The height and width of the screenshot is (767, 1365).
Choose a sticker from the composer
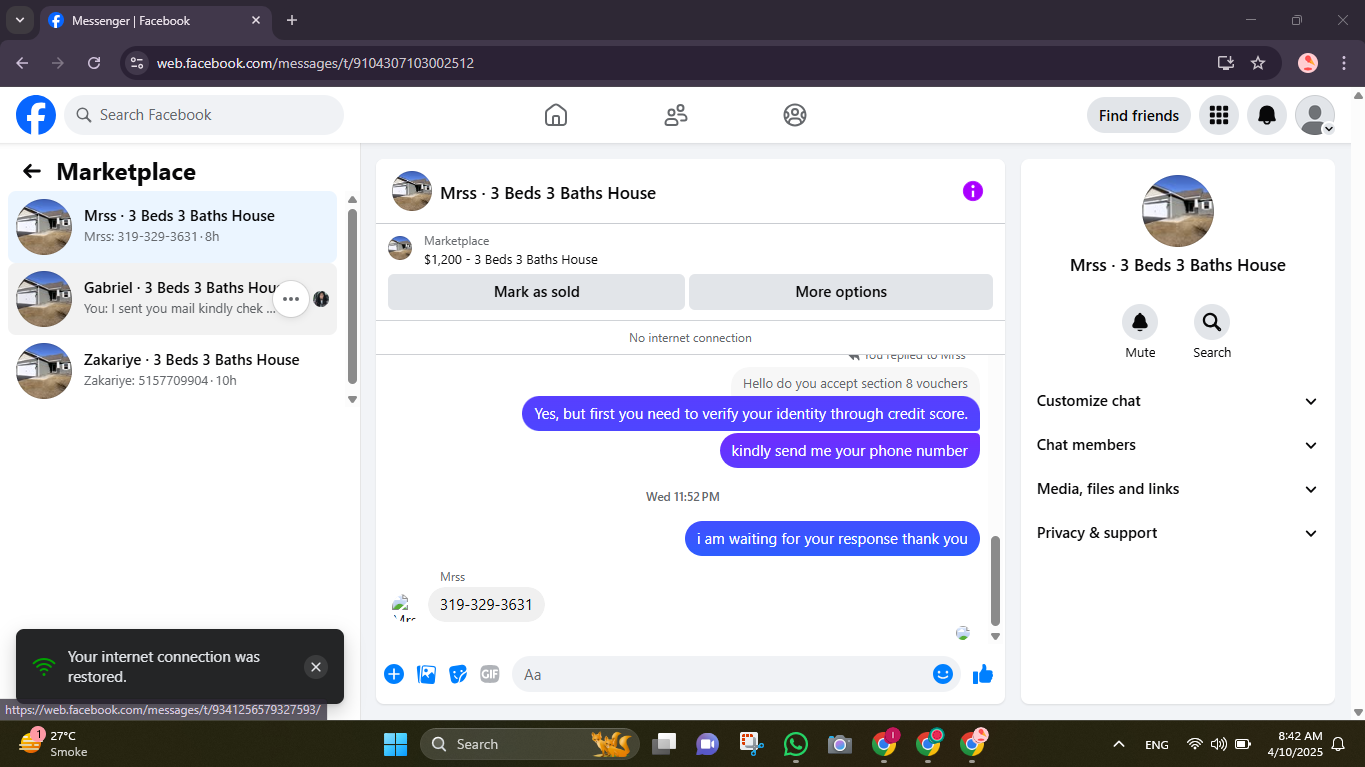pyautogui.click(x=458, y=674)
